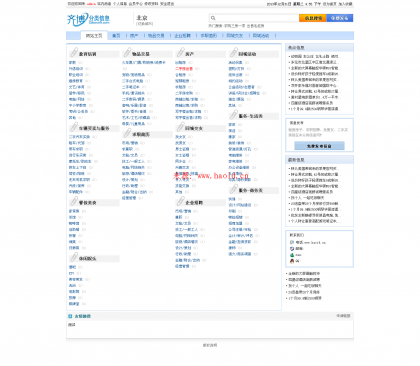Screen dimensions: 420x366
Task: Click the paperclip icon next to 餐饮美食
Action: (74, 201)
